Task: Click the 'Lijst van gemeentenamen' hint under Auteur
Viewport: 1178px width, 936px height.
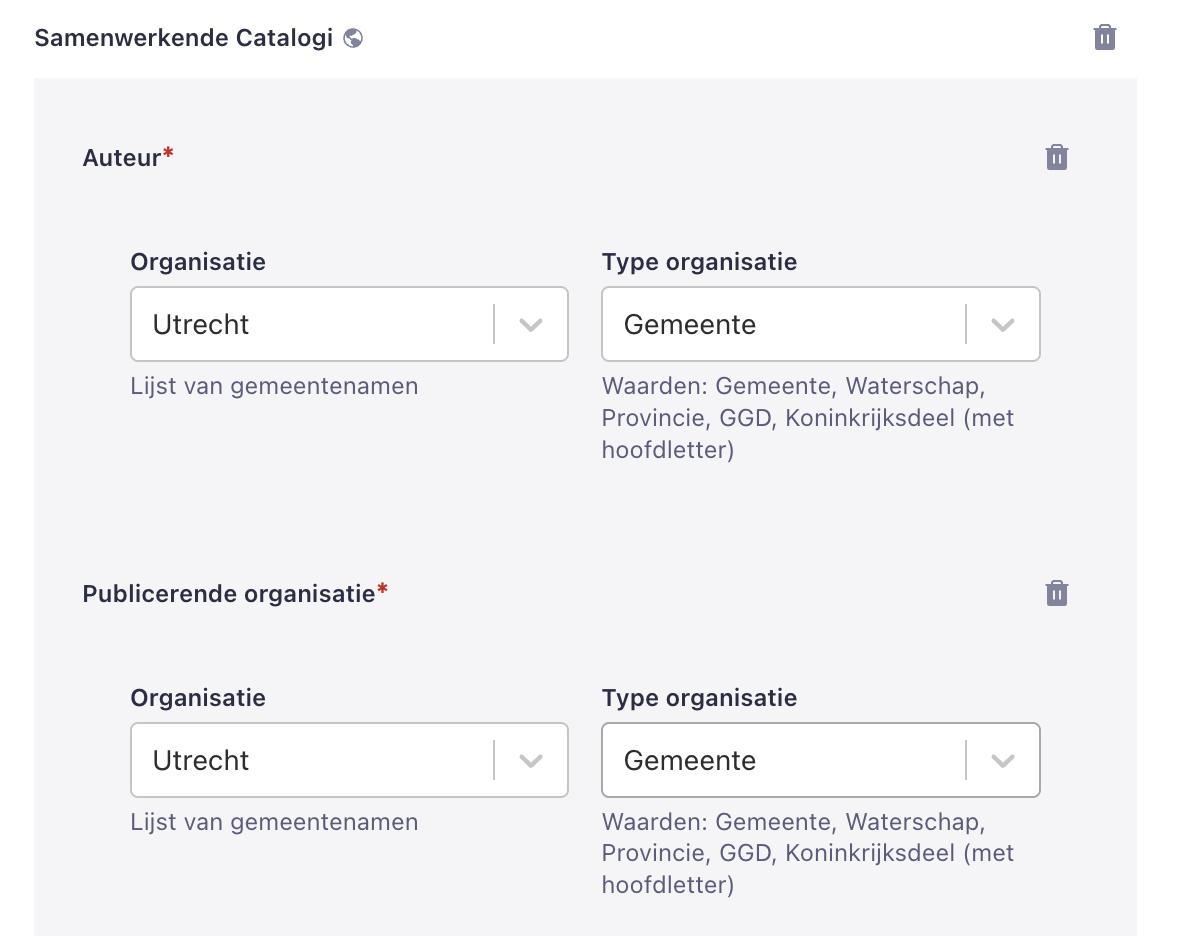Action: (x=274, y=386)
